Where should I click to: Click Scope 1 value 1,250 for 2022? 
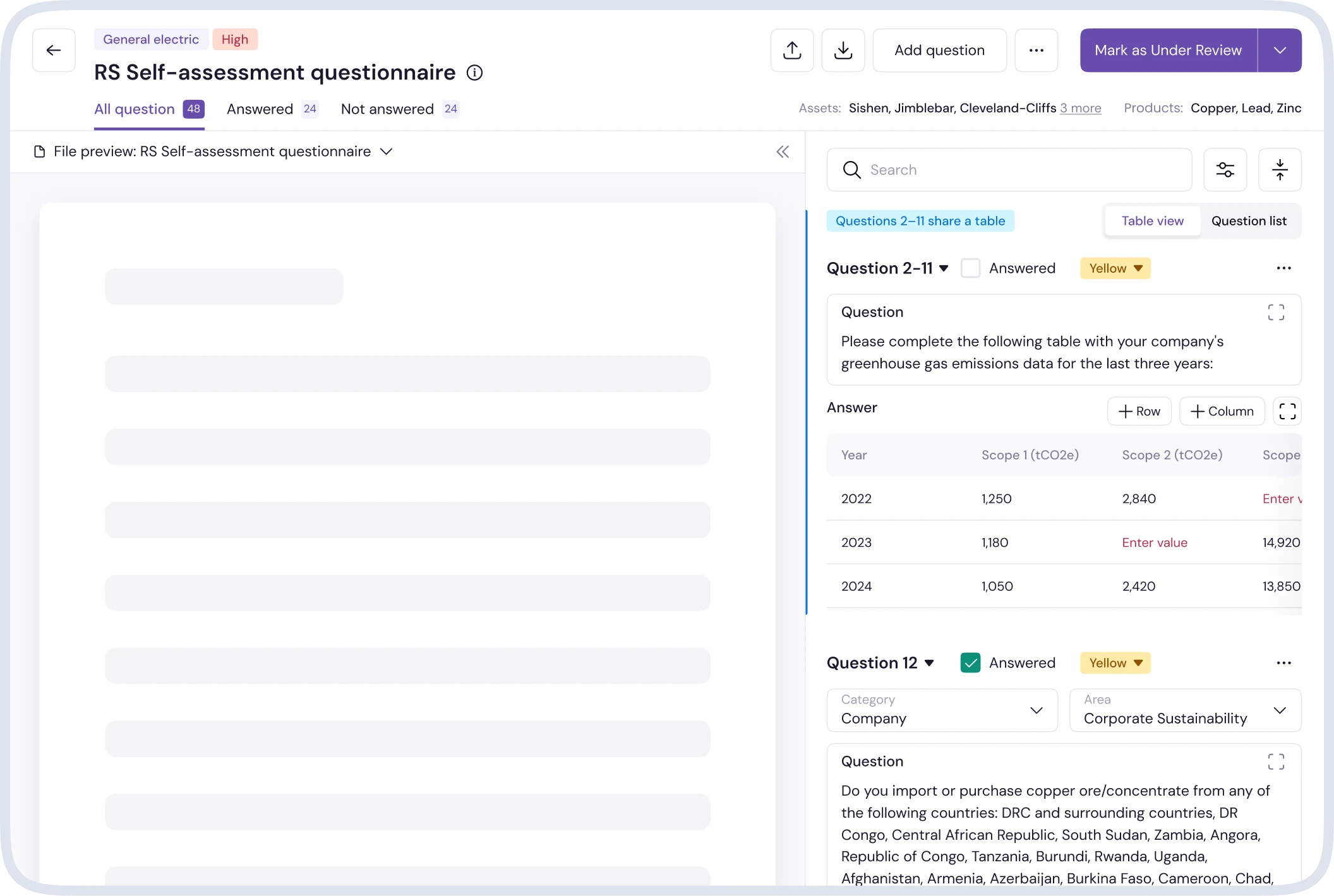[x=997, y=499]
